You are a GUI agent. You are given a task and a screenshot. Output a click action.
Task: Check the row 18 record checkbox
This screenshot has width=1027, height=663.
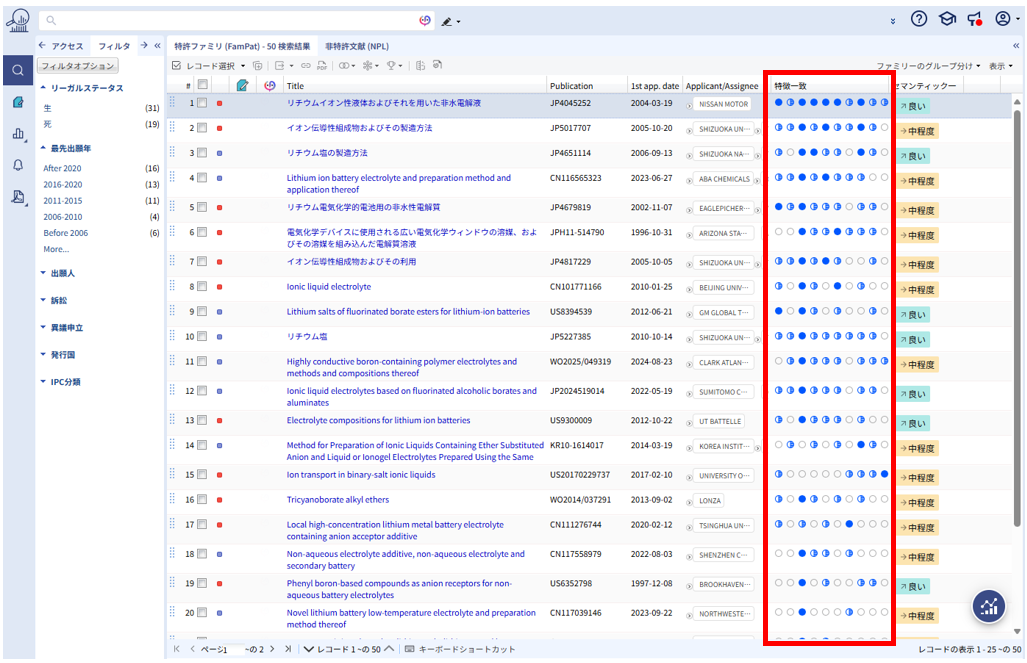(x=202, y=554)
